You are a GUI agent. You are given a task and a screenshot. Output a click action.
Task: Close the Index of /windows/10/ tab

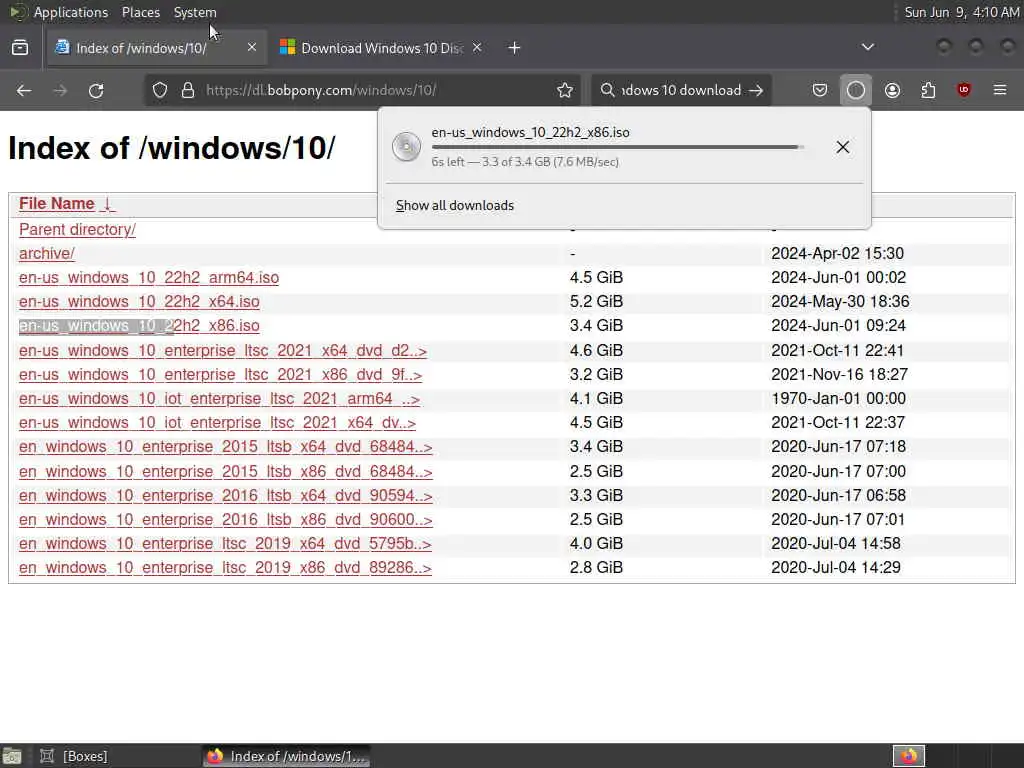[x=251, y=47]
